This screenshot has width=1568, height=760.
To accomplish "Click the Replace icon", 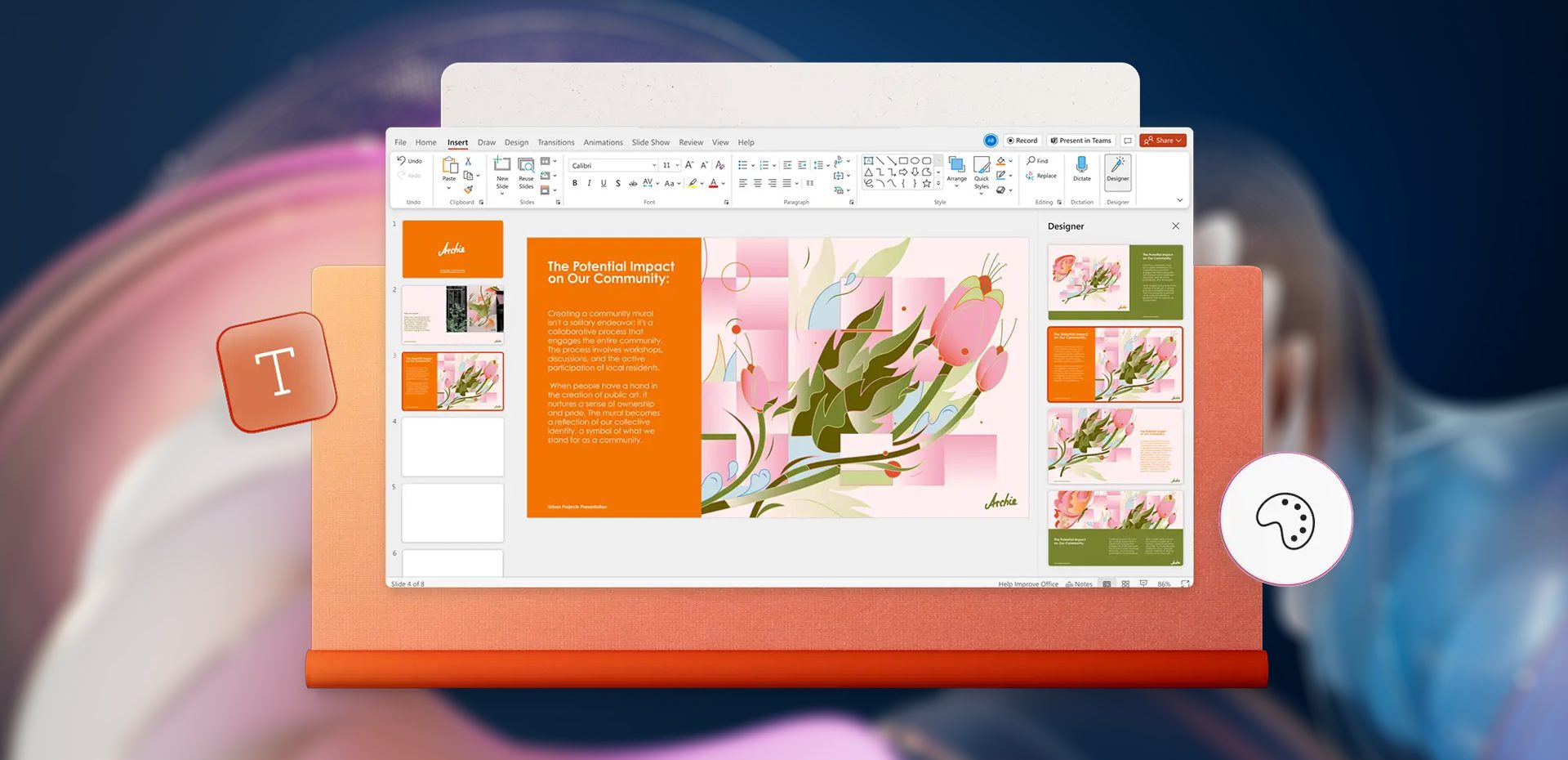I will tap(1031, 176).
